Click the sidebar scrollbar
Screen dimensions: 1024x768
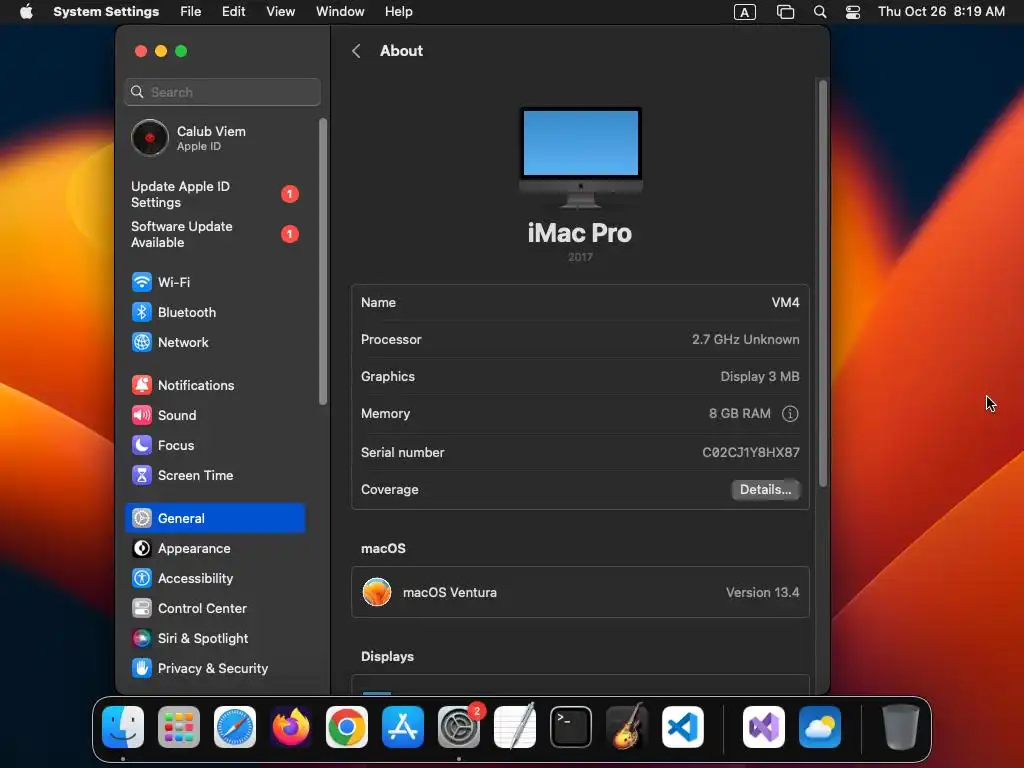323,261
